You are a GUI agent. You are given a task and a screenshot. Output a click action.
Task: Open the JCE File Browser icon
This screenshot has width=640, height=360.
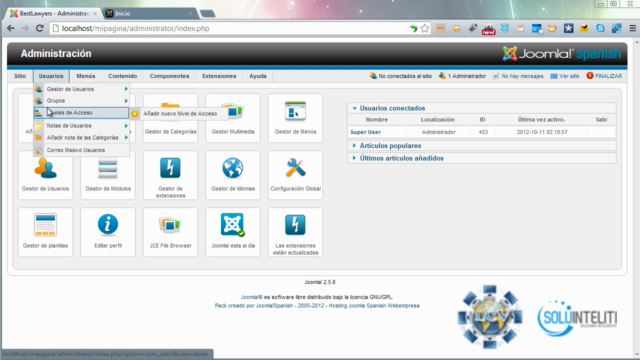pos(170,232)
